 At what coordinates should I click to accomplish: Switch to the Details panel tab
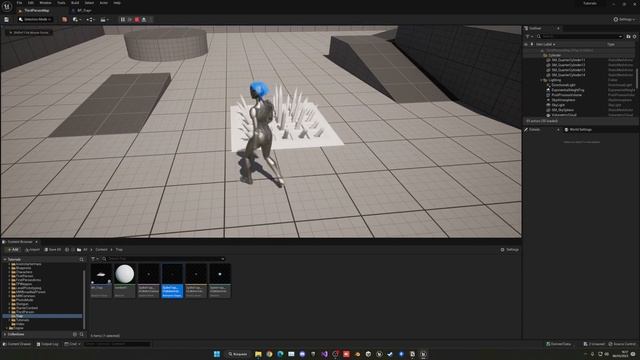point(534,129)
